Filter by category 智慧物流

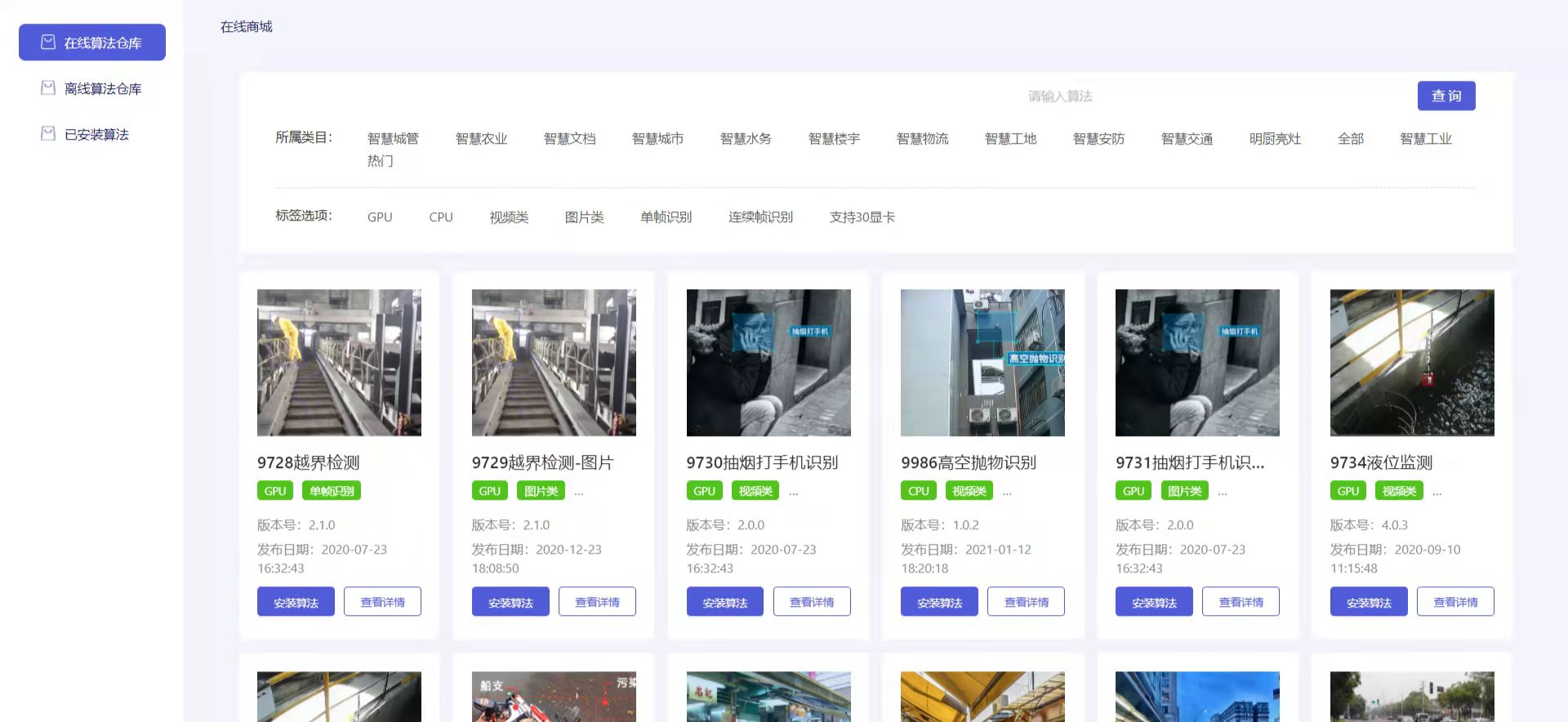tap(922, 139)
